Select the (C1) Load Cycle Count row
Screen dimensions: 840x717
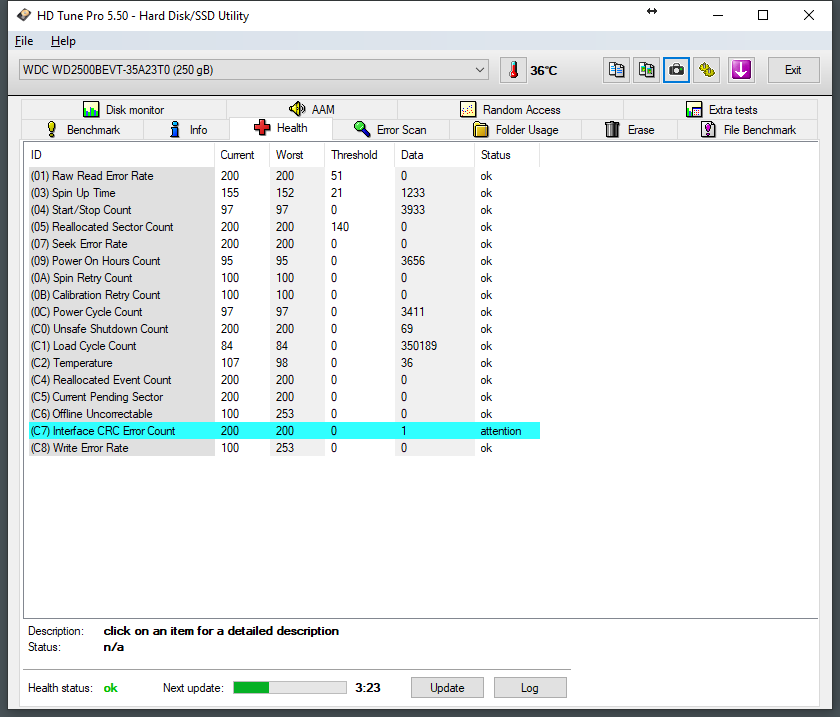point(284,346)
